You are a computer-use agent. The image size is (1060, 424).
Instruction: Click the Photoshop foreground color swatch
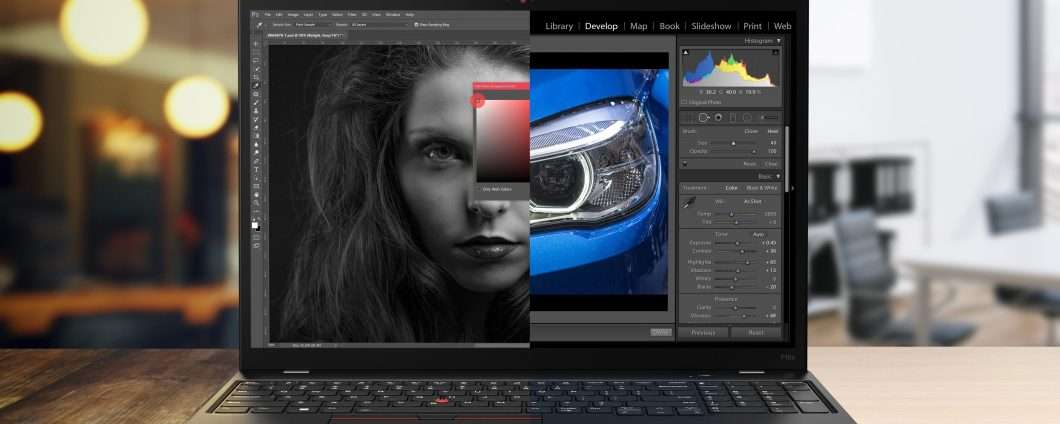pyautogui.click(x=255, y=225)
